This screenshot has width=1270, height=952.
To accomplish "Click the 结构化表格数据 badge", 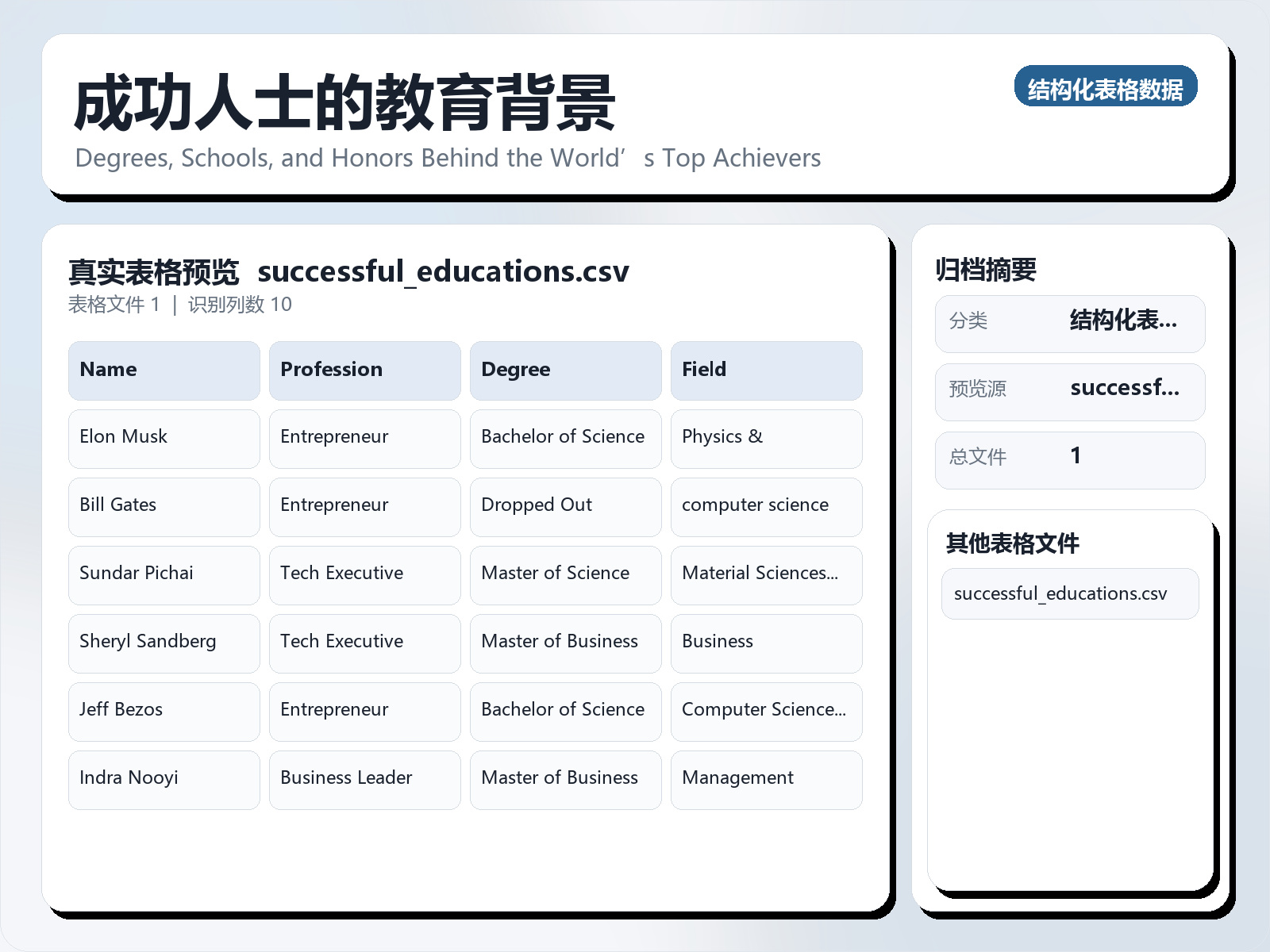I will [1106, 87].
